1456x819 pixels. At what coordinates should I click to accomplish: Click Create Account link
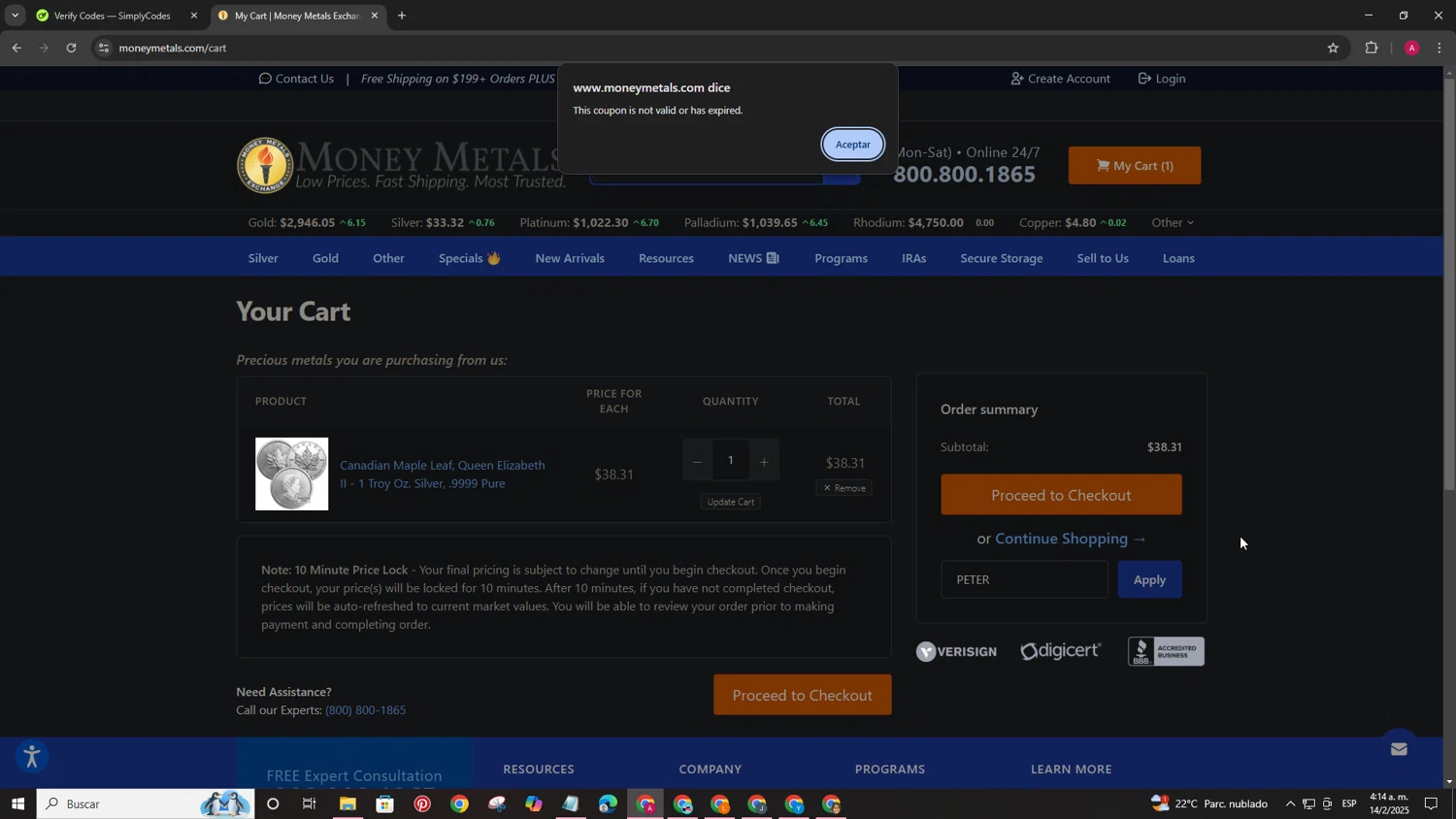(x=1060, y=79)
